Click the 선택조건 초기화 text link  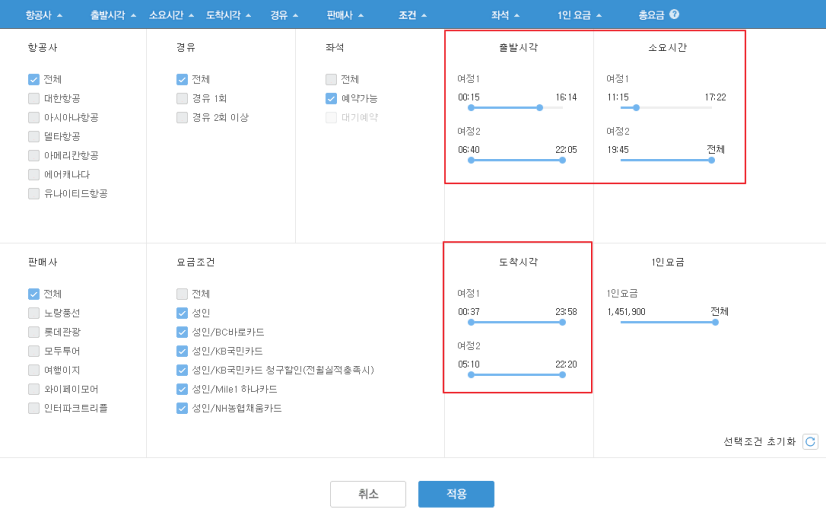coord(759,442)
